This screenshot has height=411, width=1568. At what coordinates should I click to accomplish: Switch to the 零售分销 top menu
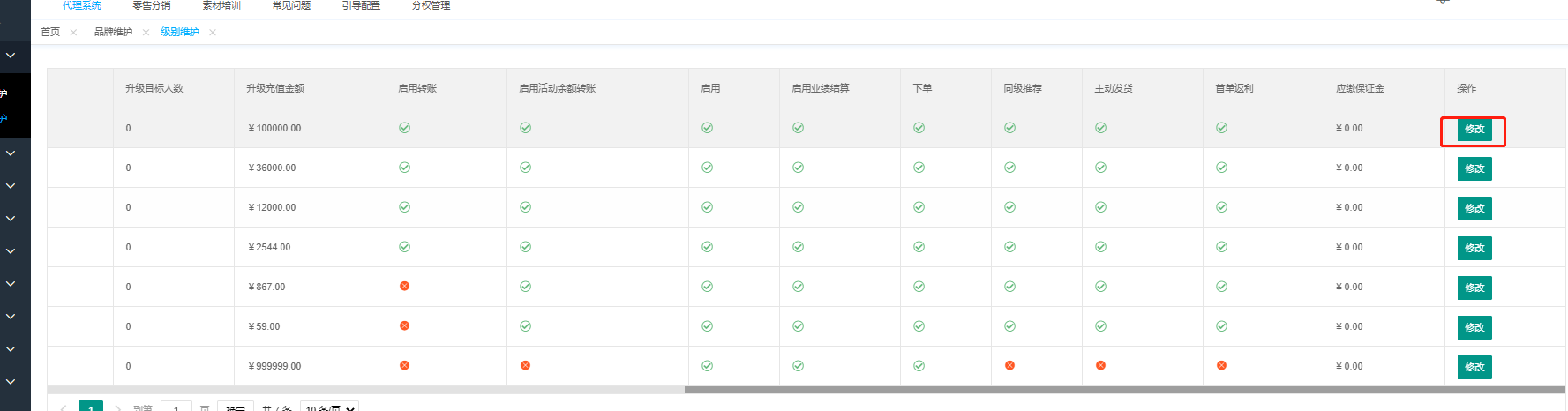[x=151, y=5]
